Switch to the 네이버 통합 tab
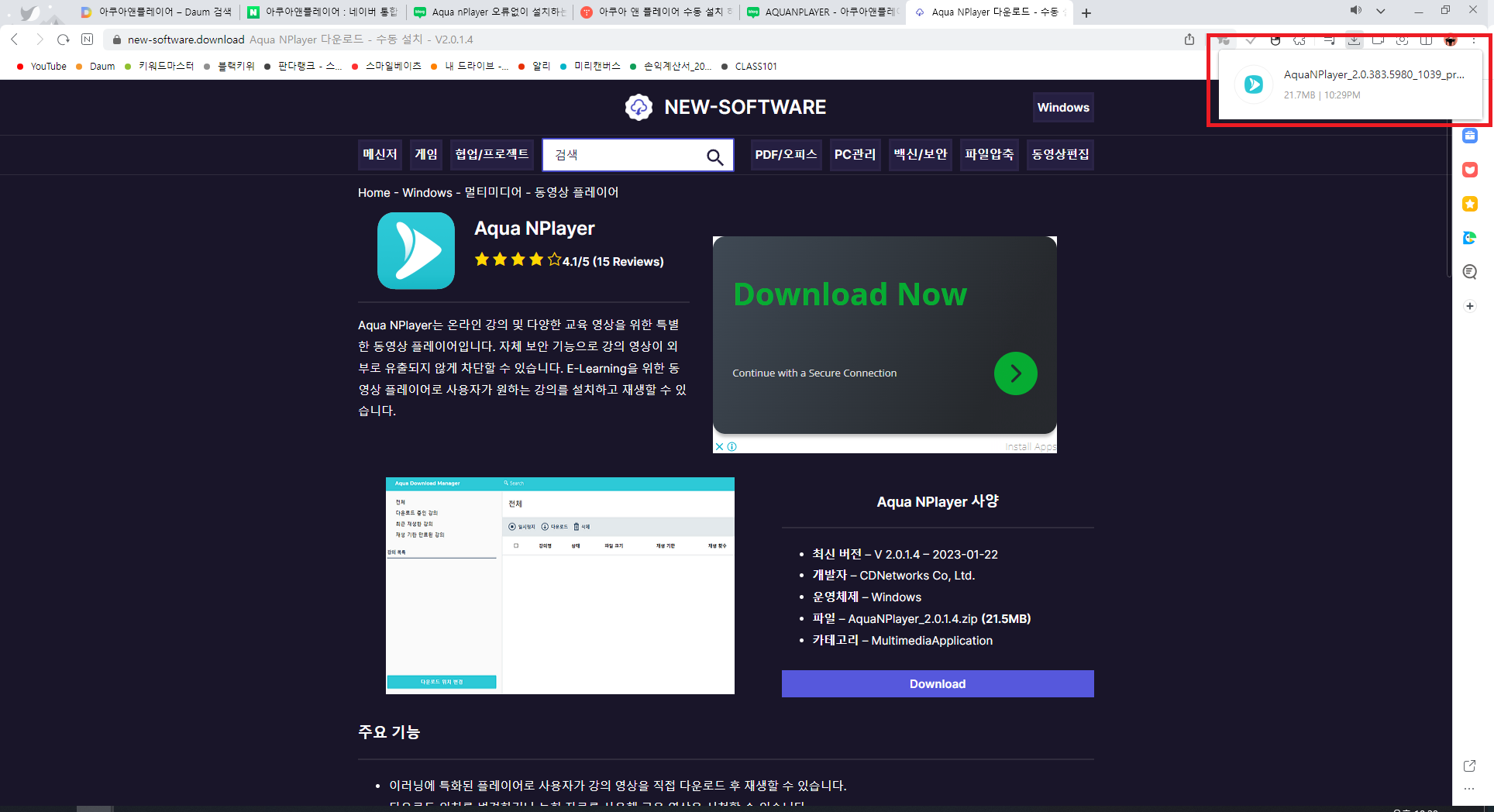This screenshot has width=1494, height=812. pos(323,12)
